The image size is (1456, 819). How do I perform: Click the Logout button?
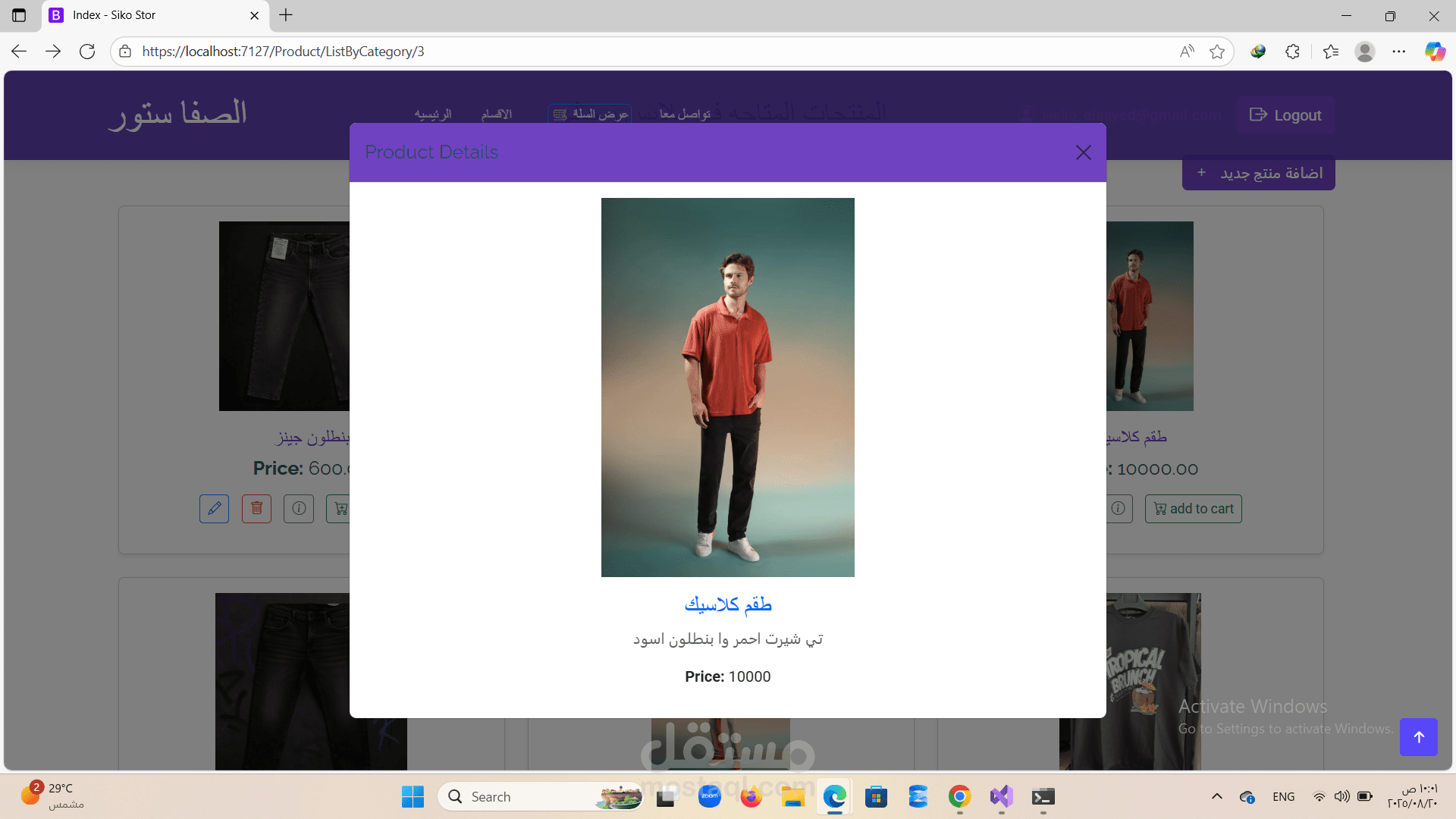click(1285, 115)
